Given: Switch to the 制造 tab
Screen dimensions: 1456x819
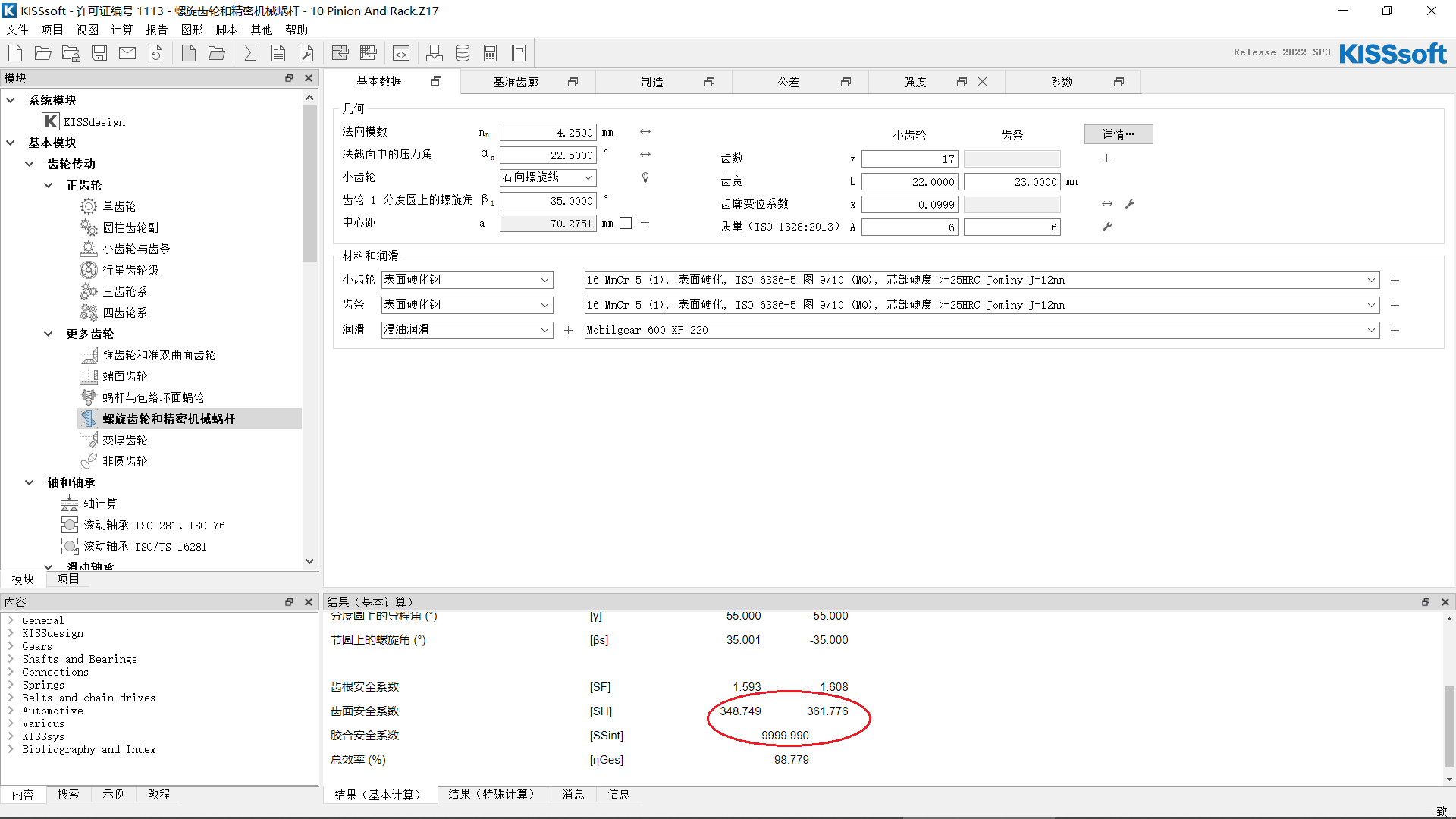Looking at the screenshot, I should 652,82.
